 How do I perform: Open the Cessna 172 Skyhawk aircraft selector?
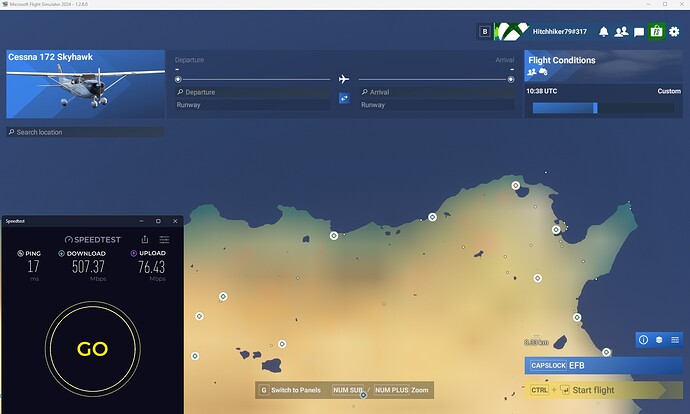[x=85, y=84]
